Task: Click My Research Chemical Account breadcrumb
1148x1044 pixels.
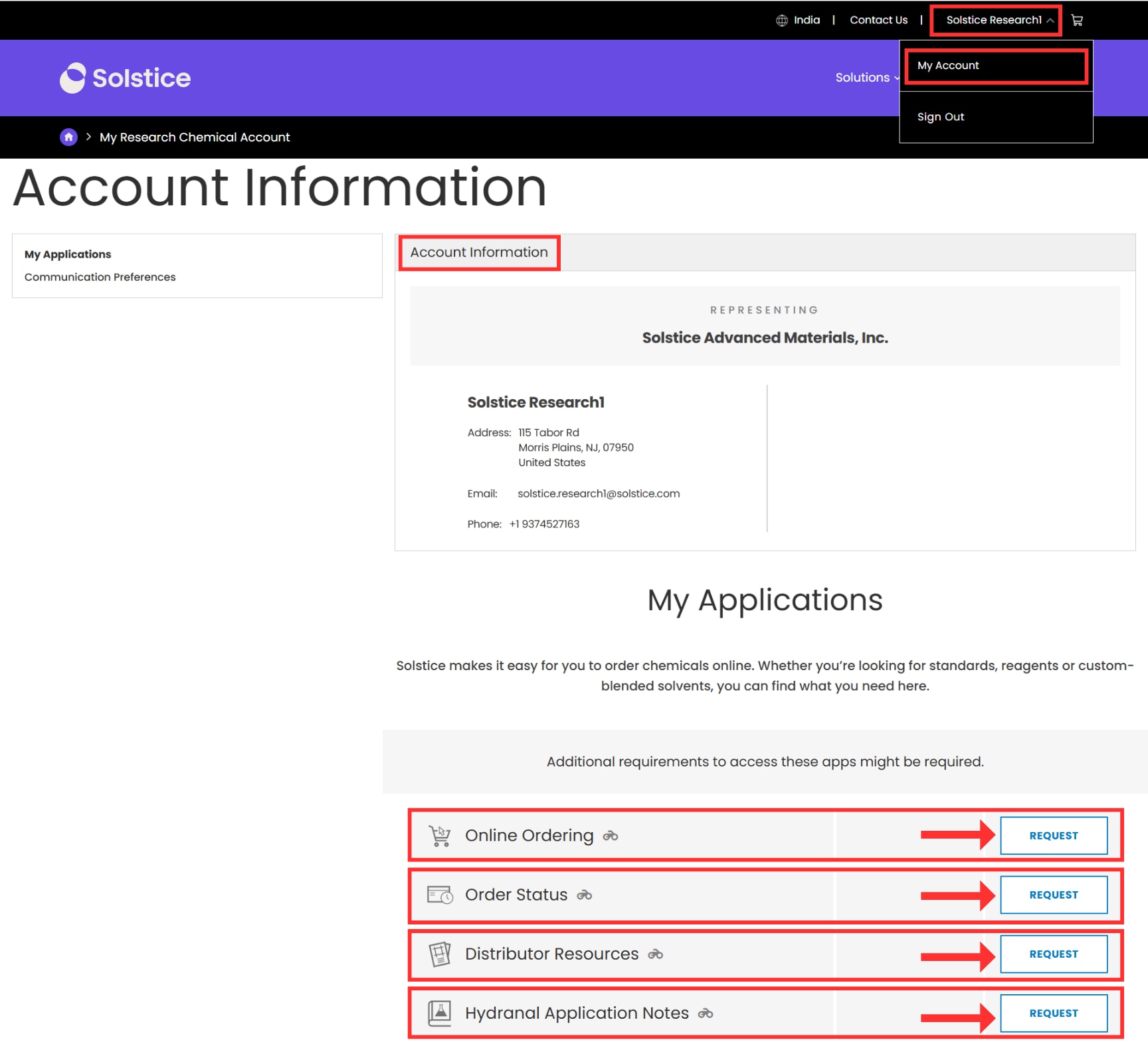Action: [195, 137]
